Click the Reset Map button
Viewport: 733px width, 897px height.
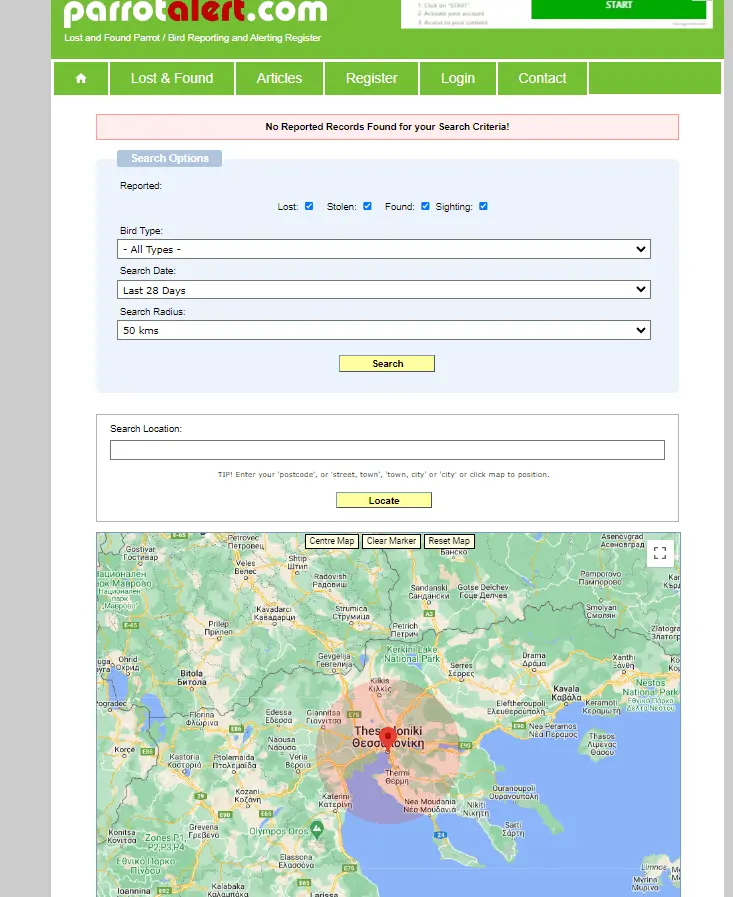tap(449, 541)
